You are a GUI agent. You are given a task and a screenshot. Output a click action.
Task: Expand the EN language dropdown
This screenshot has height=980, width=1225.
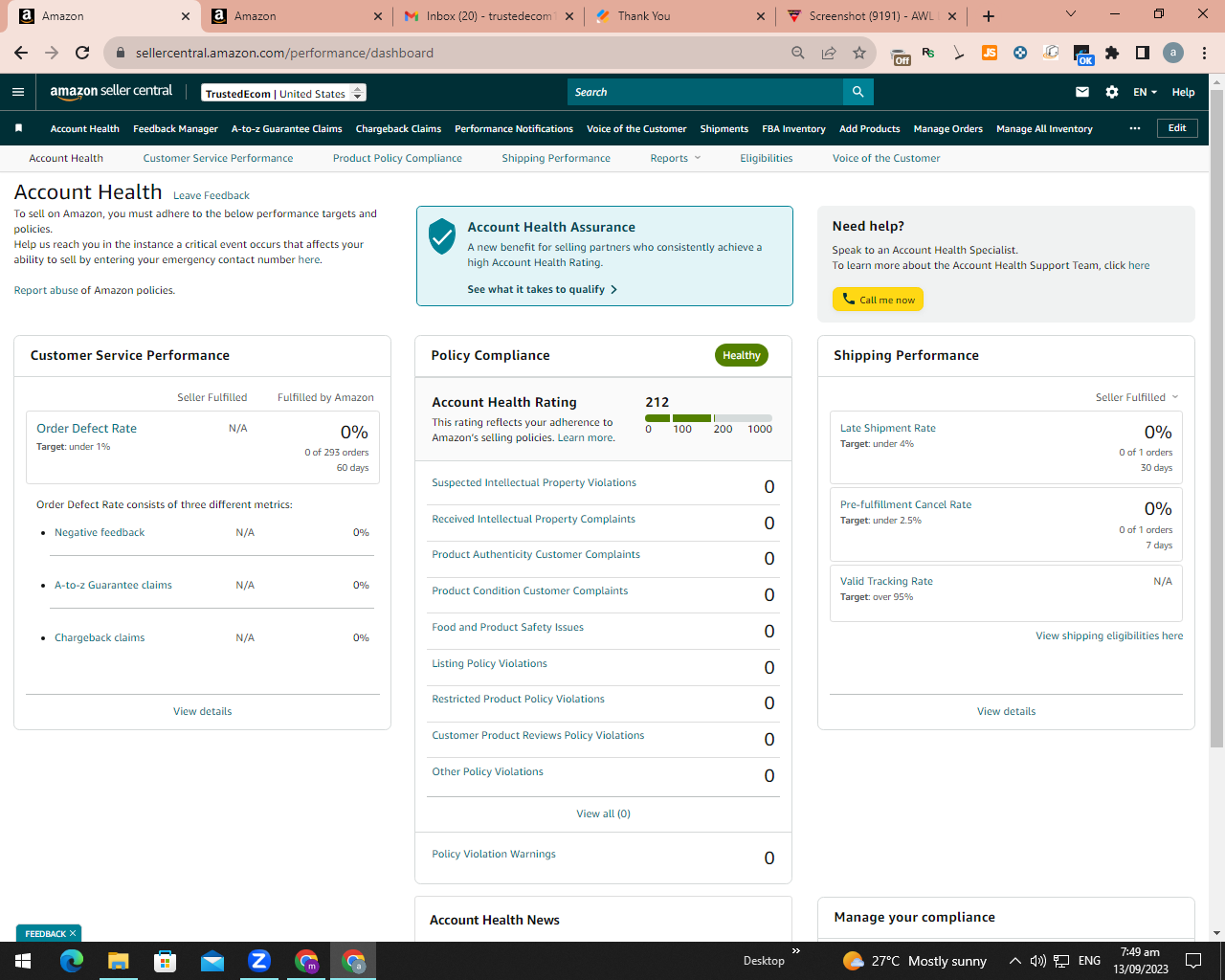1145,92
